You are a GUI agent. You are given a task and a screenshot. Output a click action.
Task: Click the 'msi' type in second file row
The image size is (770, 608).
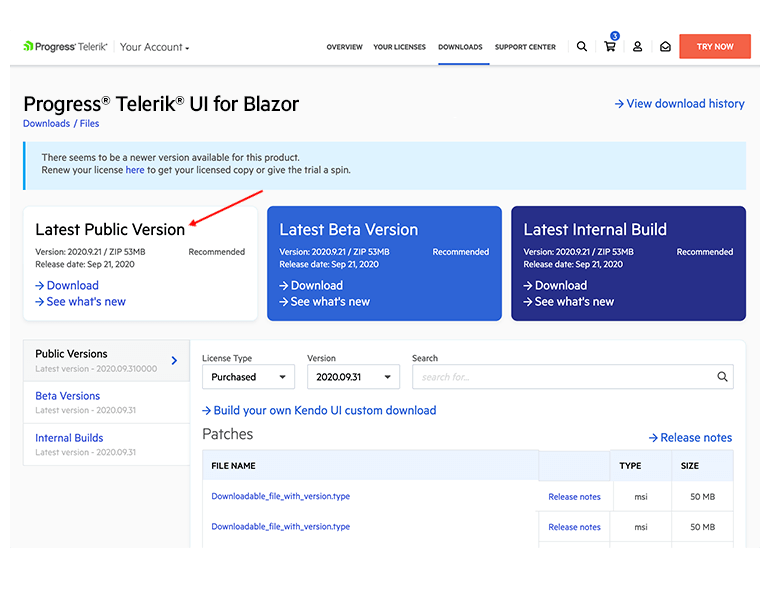click(x=640, y=527)
